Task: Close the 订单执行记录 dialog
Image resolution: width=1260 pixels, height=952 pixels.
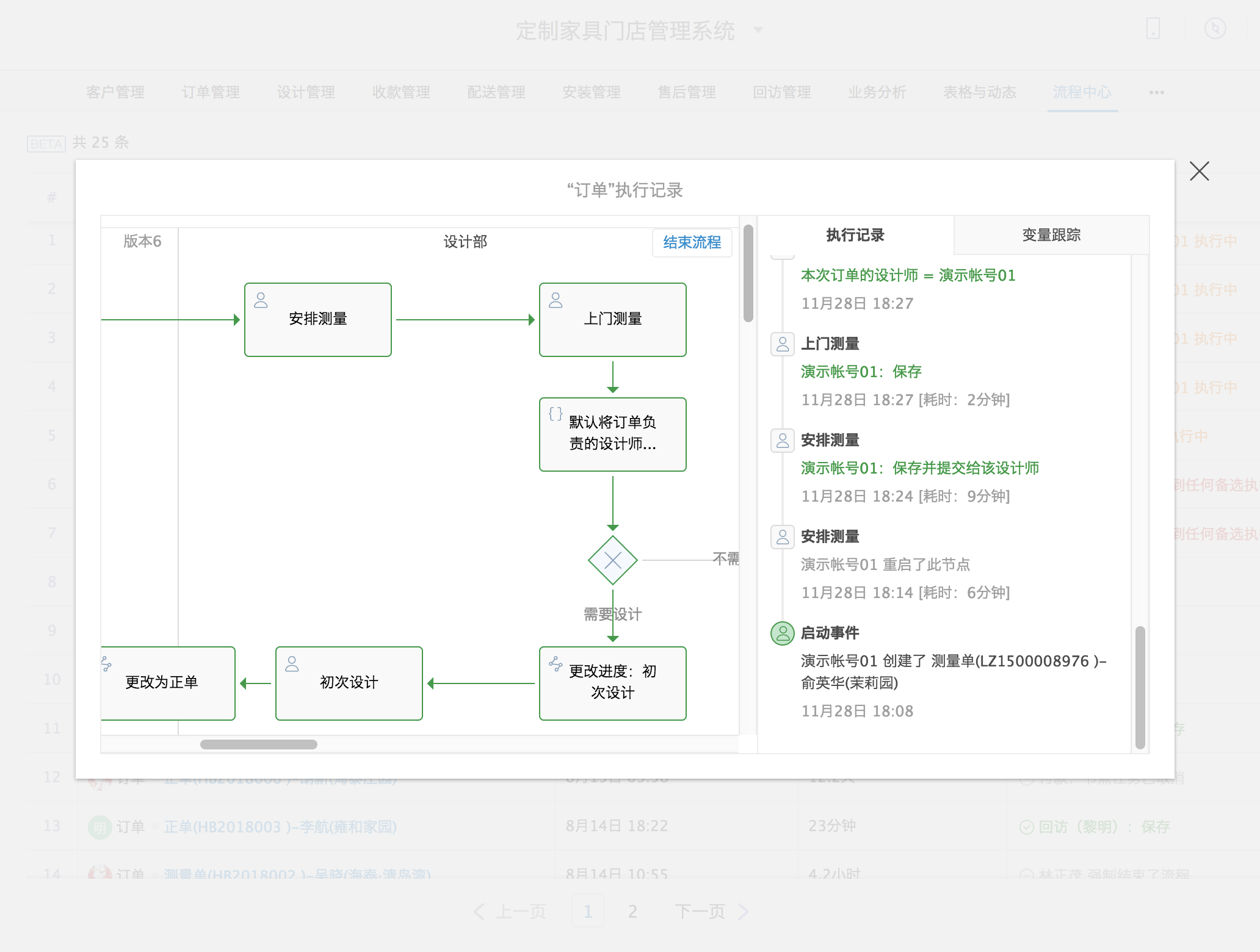Action: coord(1199,171)
